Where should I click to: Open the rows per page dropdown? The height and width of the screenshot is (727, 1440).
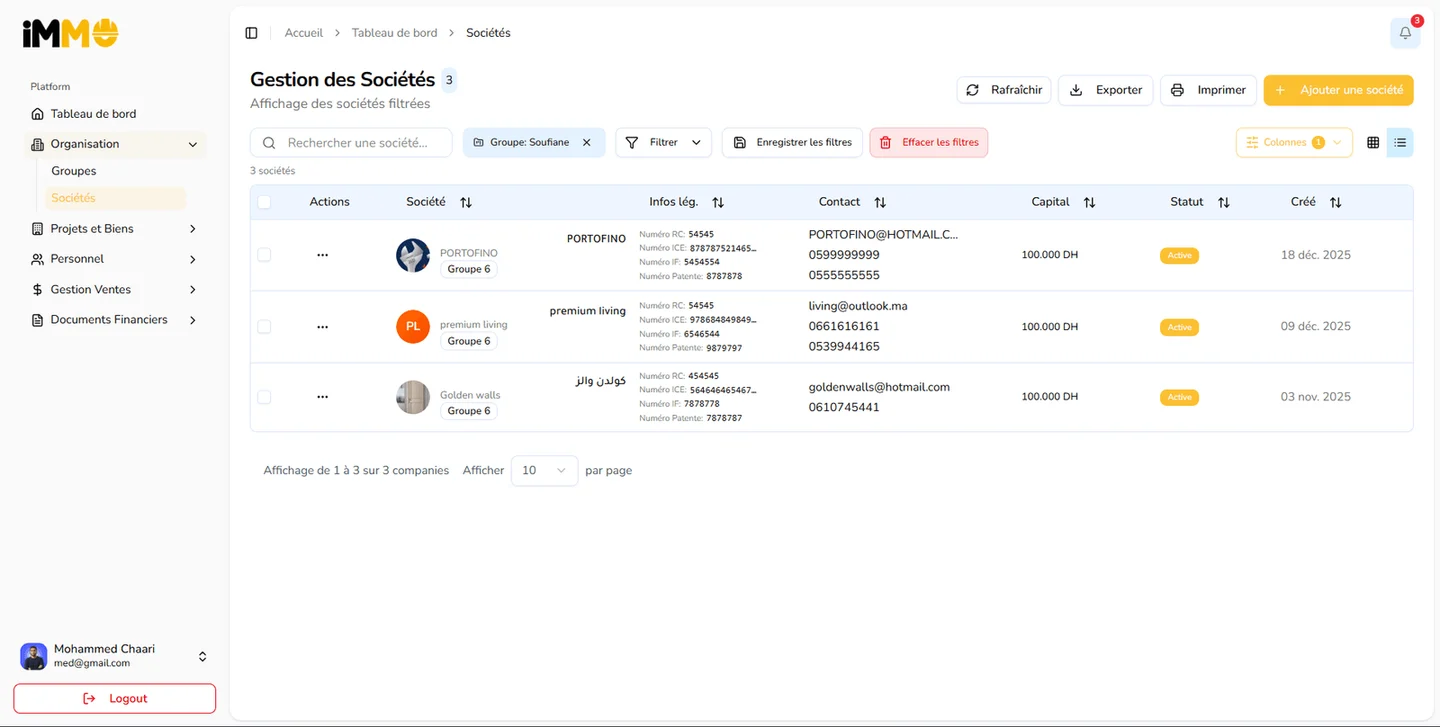pos(544,470)
